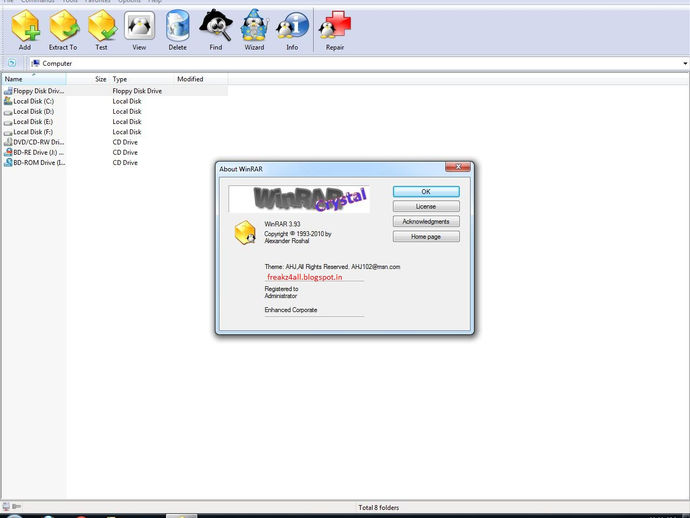Select the DVD/CD-RW Drive entry
Image resolution: width=690 pixels, height=518 pixels.
[34, 142]
